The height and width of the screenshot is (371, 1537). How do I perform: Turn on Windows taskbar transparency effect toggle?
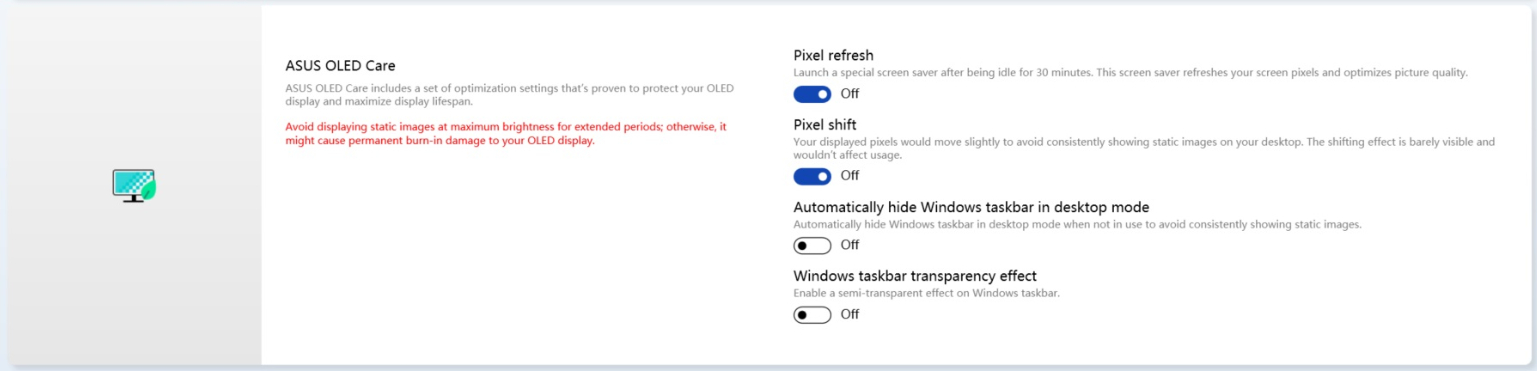pyautogui.click(x=812, y=314)
